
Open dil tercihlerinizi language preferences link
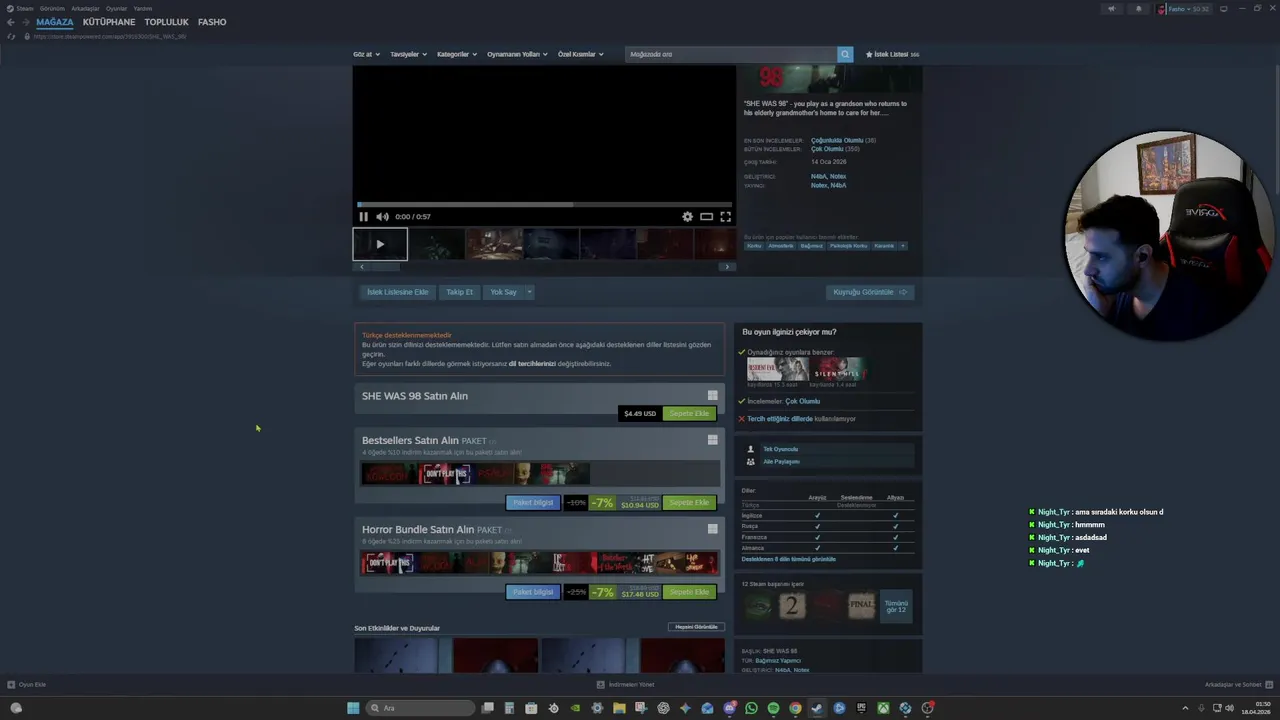click(x=532, y=364)
